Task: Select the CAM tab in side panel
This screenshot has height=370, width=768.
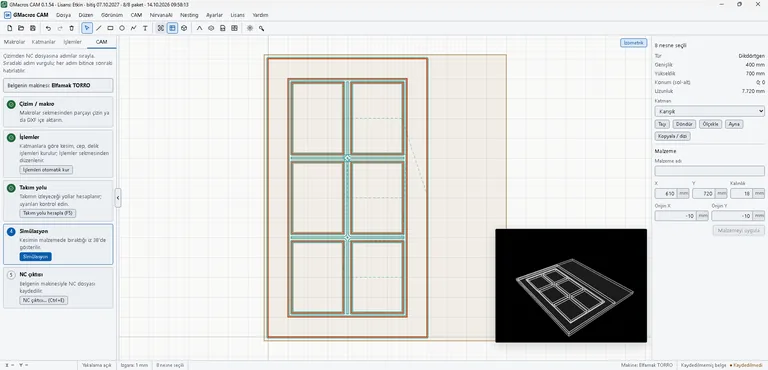Action: pos(101,42)
